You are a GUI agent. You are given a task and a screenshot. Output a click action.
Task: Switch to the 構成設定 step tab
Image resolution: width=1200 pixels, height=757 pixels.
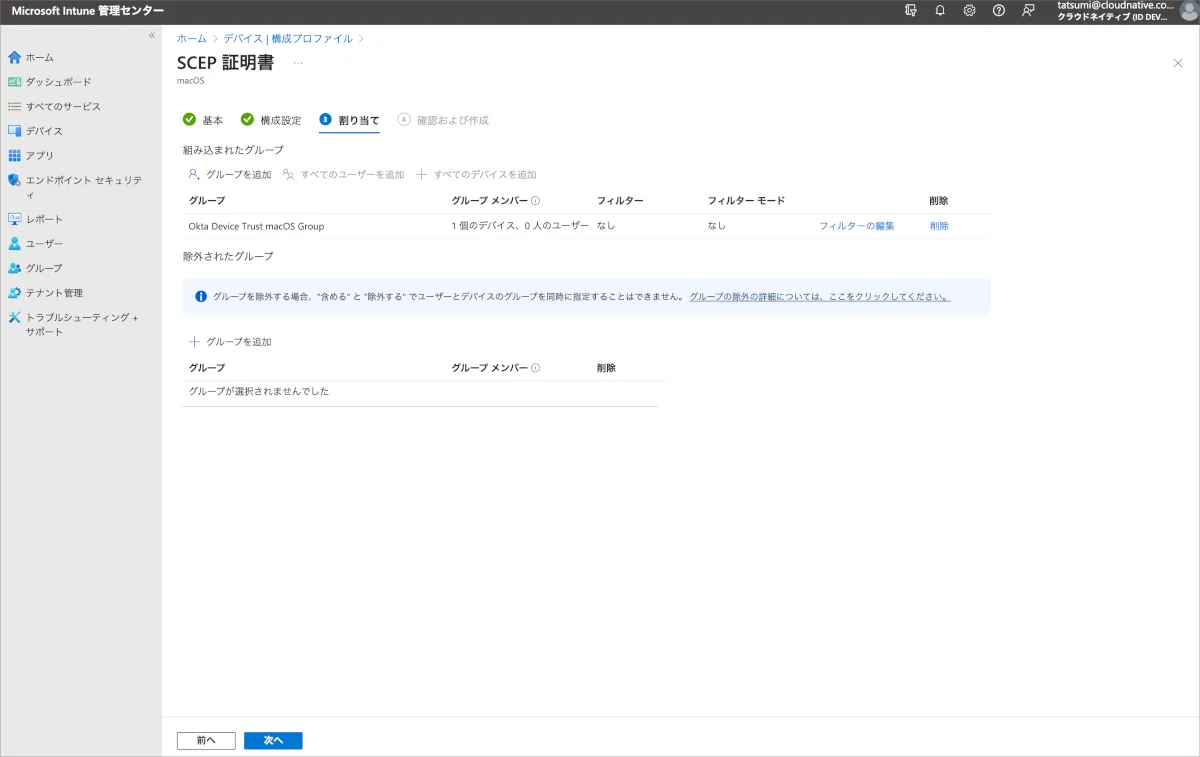271,120
